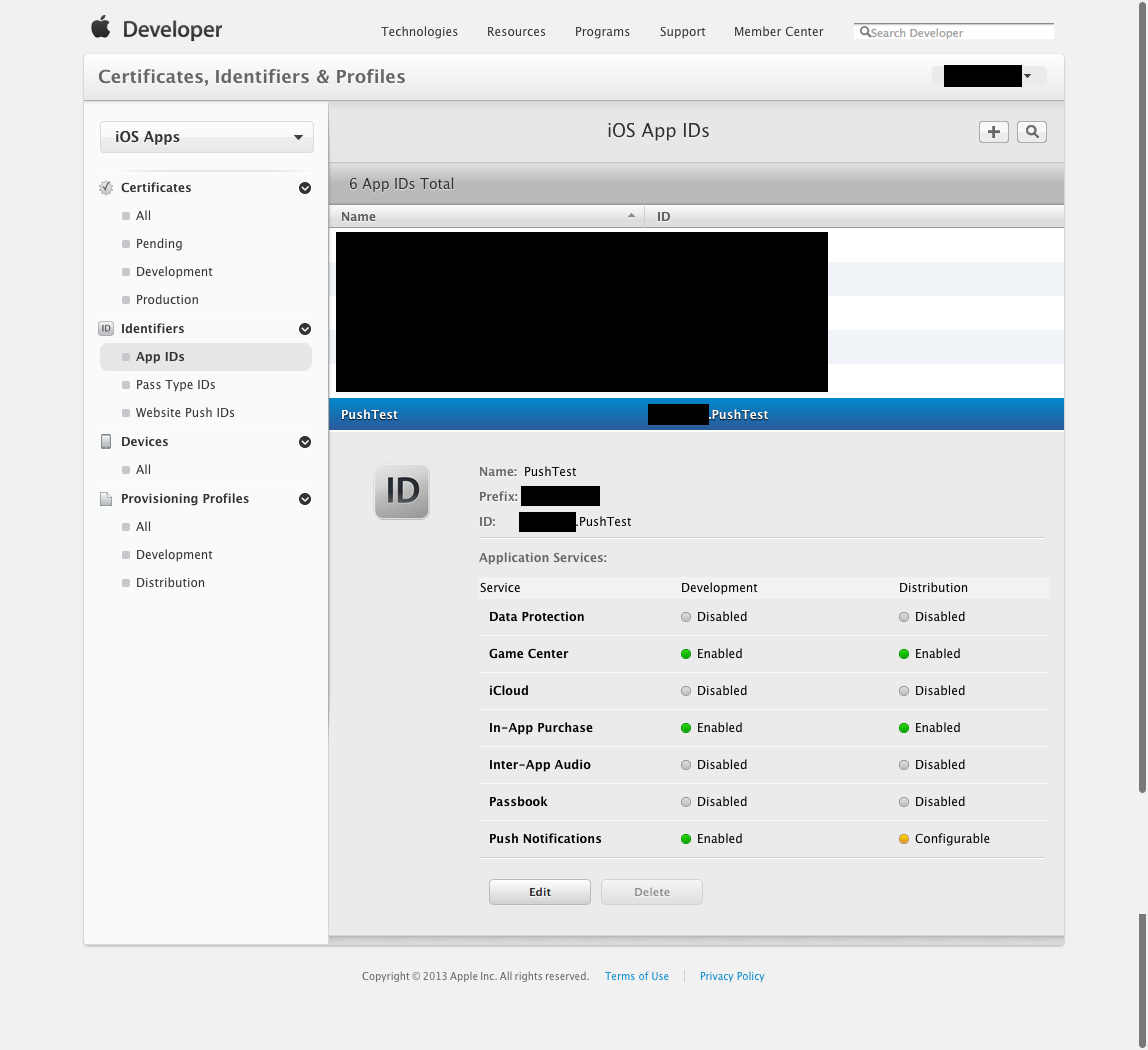Viewport: 1148px width, 1050px height.
Task: Select Development under Certificates
Action: click(x=174, y=272)
